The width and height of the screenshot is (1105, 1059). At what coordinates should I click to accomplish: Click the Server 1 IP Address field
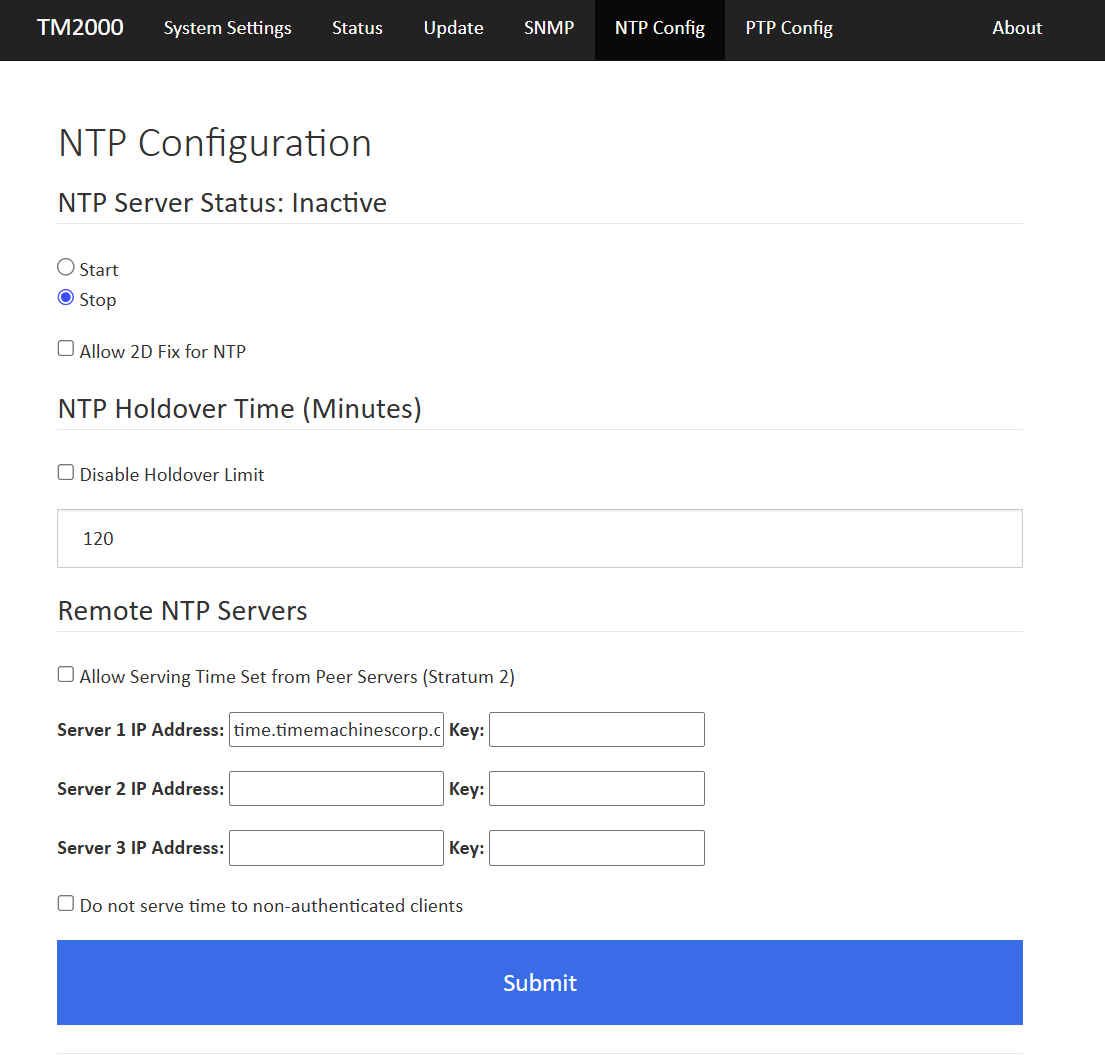[336, 729]
